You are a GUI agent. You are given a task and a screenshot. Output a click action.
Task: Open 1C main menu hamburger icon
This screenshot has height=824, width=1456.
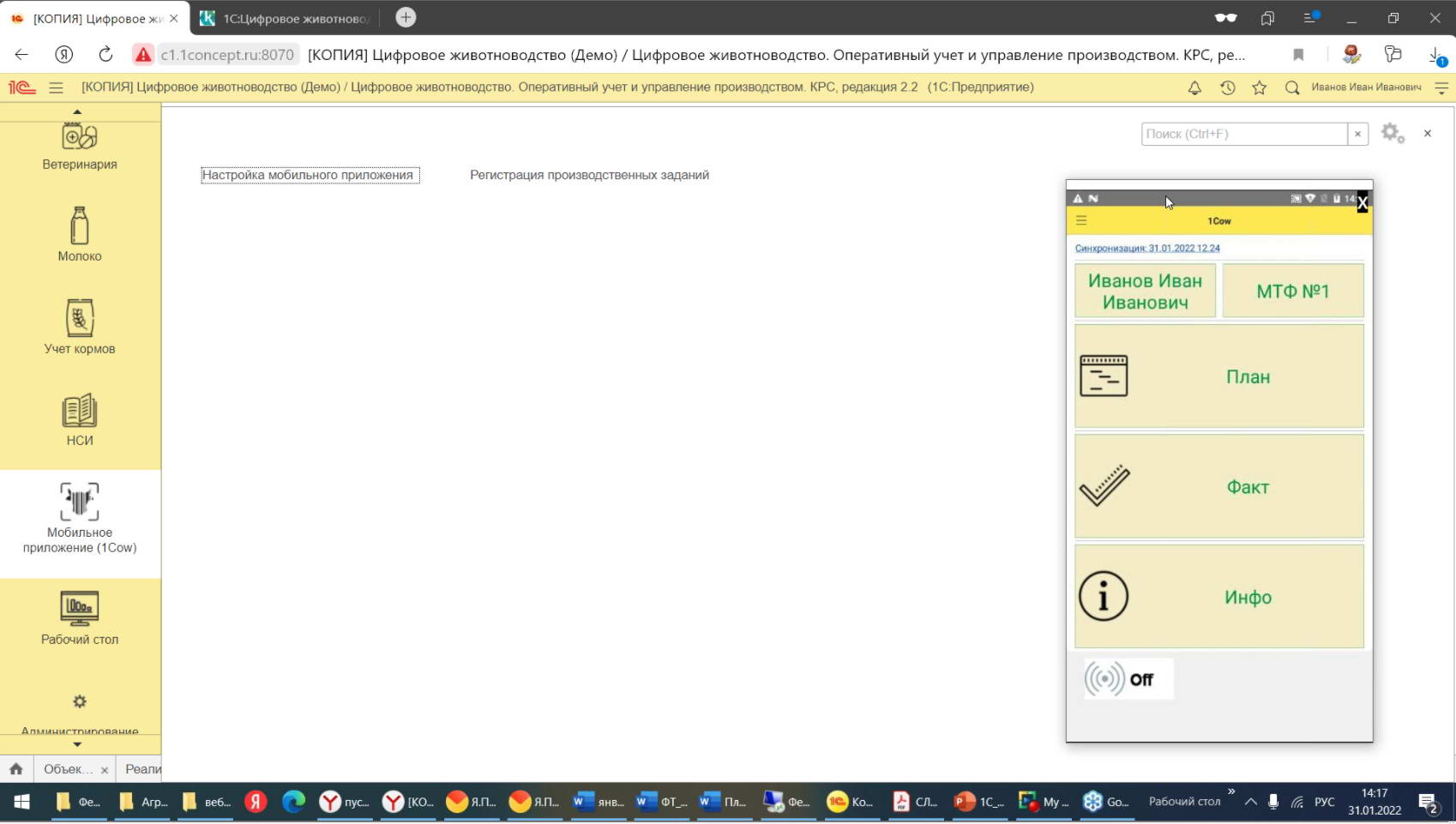click(57, 87)
